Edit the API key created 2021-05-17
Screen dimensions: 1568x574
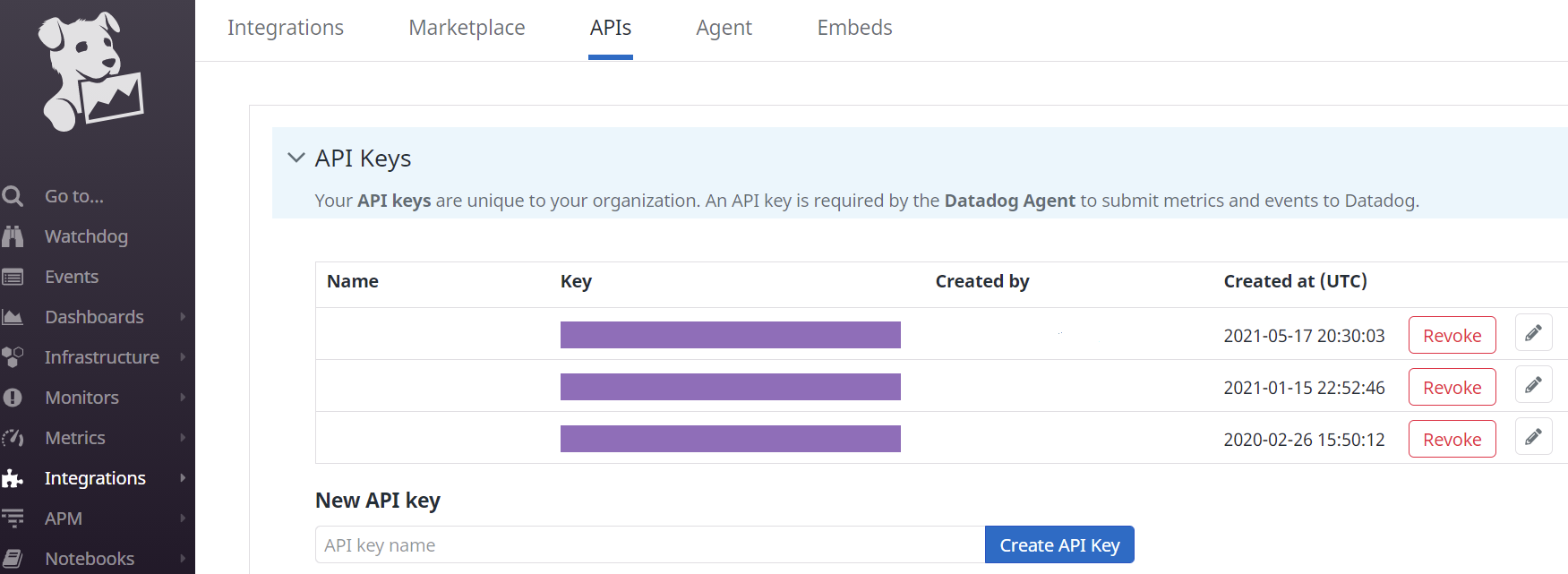(1533, 333)
